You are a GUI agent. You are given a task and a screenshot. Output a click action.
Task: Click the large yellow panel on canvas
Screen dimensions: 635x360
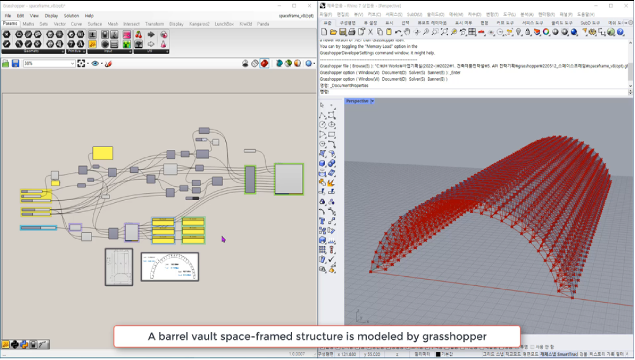pos(102,153)
